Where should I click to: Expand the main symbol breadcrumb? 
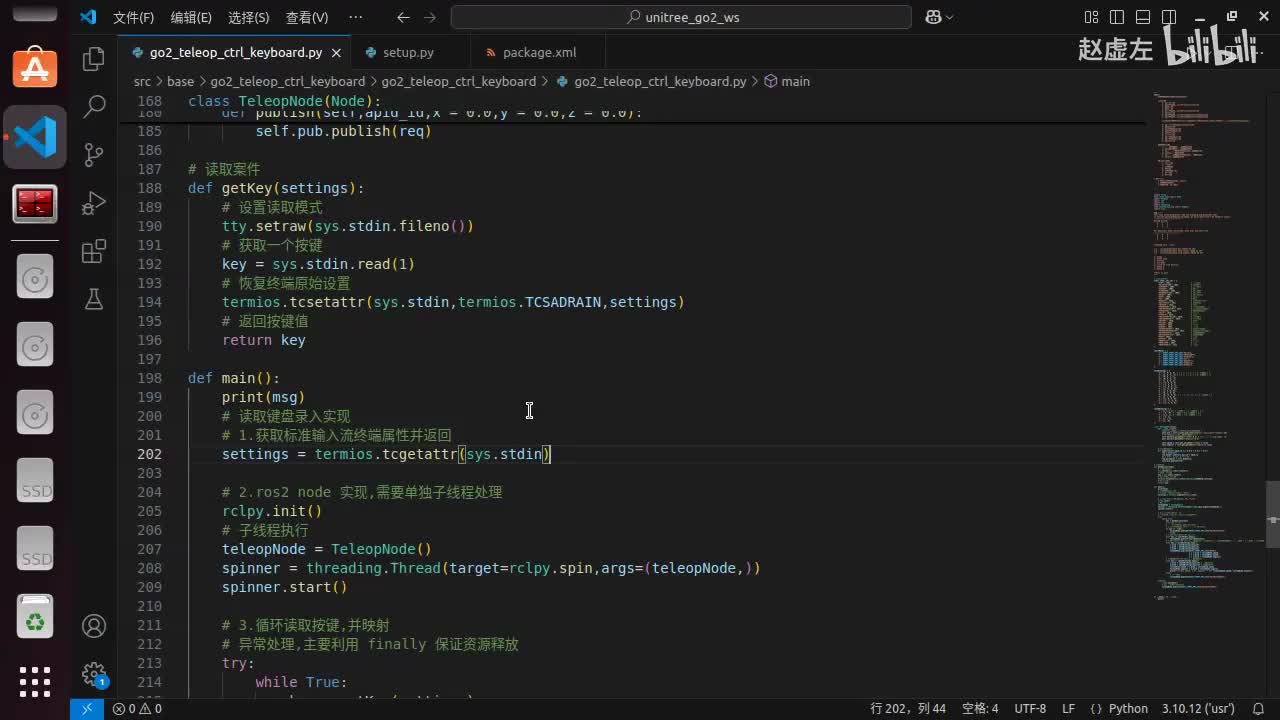pos(787,81)
